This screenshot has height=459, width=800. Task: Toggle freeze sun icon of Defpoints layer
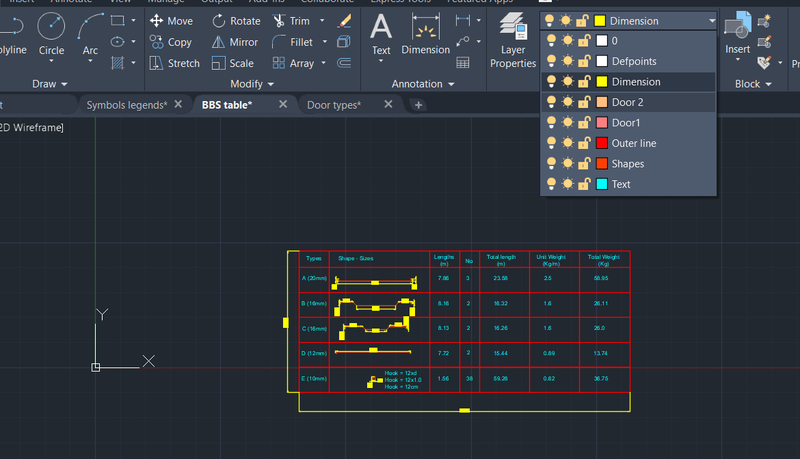[x=567, y=61]
